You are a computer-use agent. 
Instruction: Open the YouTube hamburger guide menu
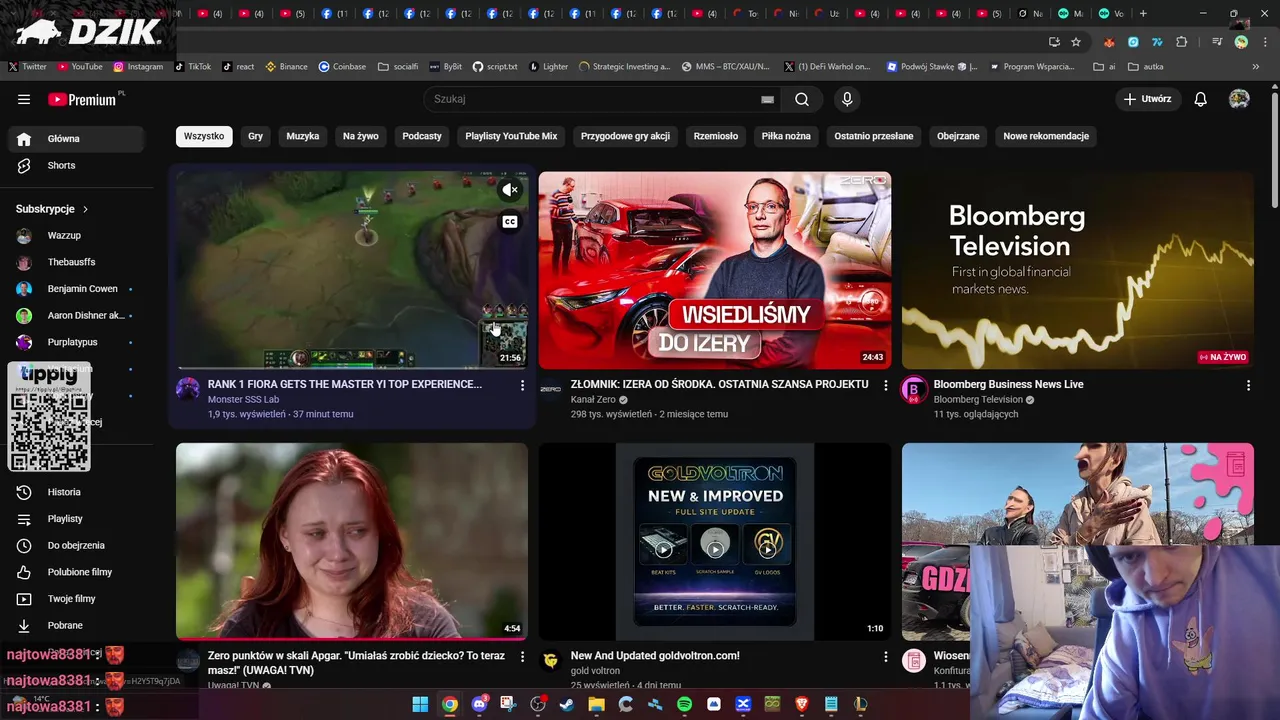pyautogui.click(x=24, y=99)
